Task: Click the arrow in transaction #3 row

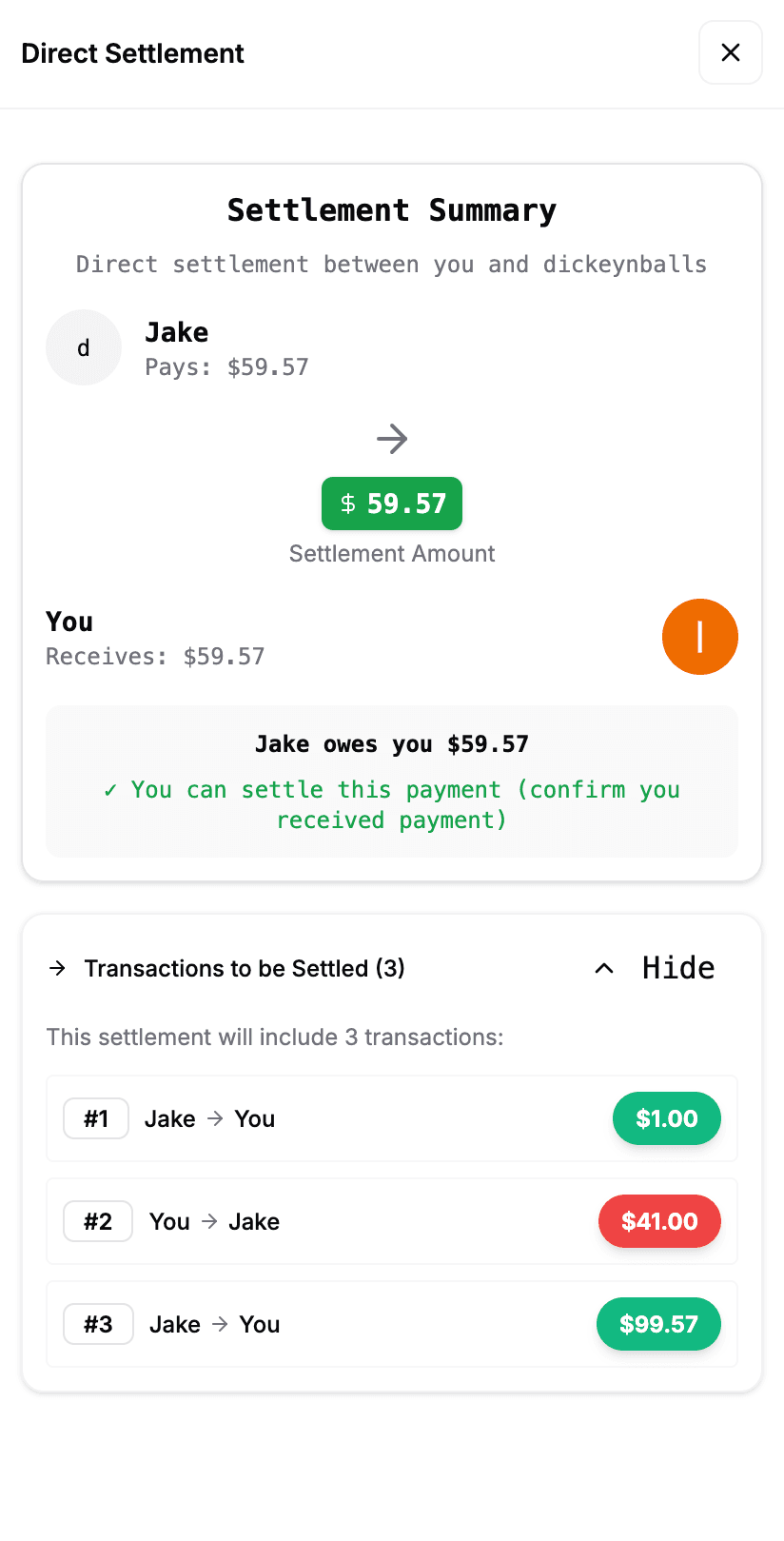Action: pyautogui.click(x=220, y=1324)
